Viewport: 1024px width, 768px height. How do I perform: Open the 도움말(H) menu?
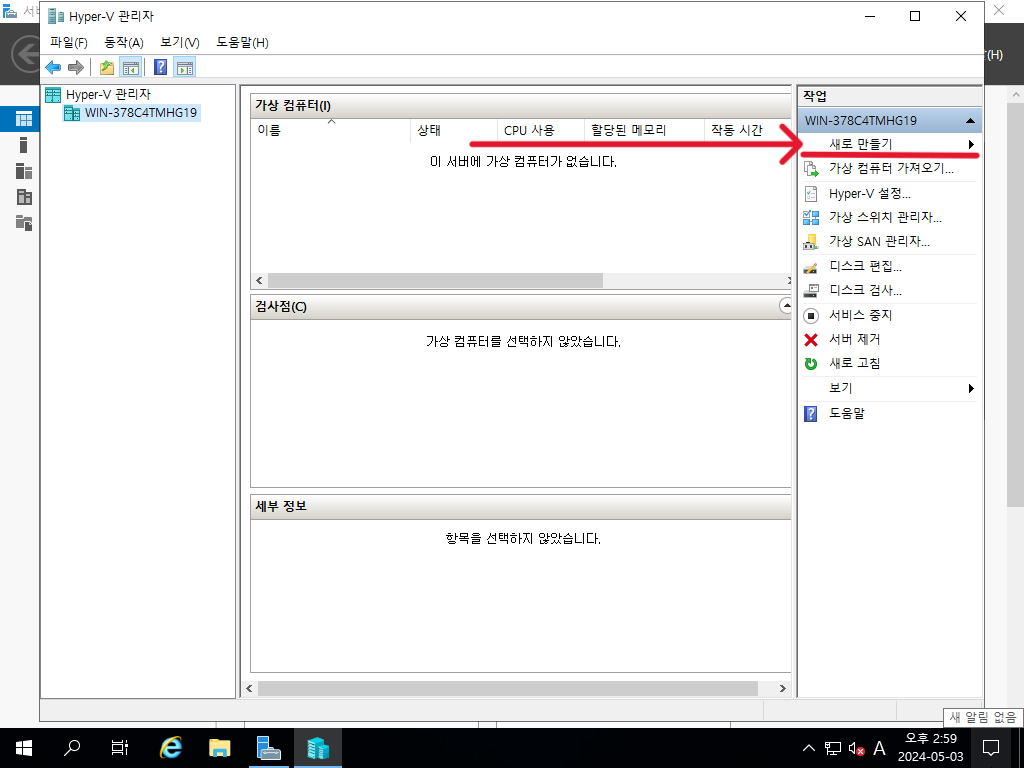coord(242,42)
